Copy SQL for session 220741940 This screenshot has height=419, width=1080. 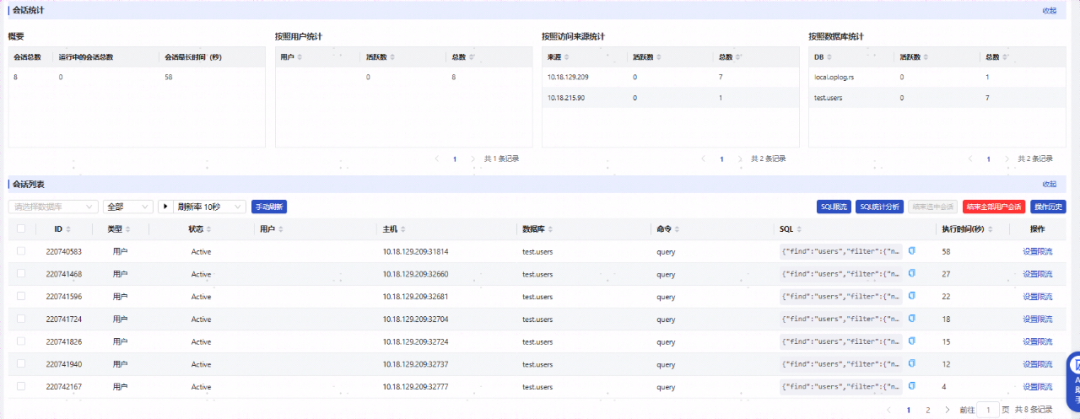(x=912, y=364)
